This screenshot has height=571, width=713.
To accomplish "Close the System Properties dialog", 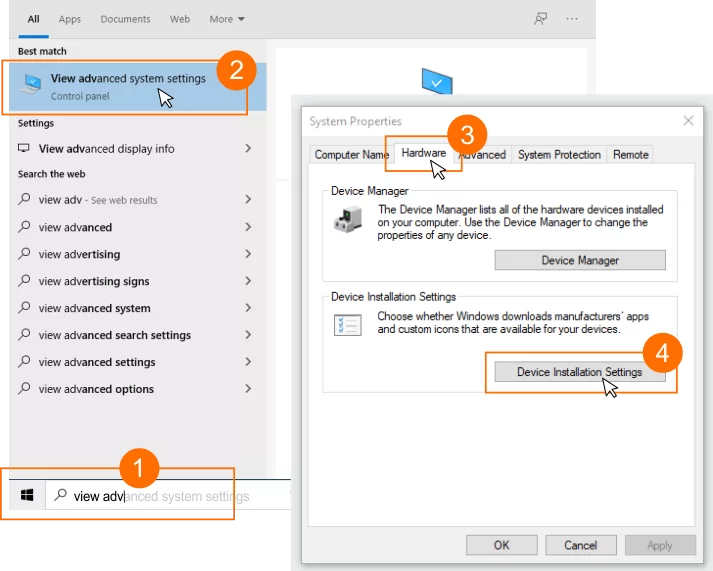I will coord(688,120).
